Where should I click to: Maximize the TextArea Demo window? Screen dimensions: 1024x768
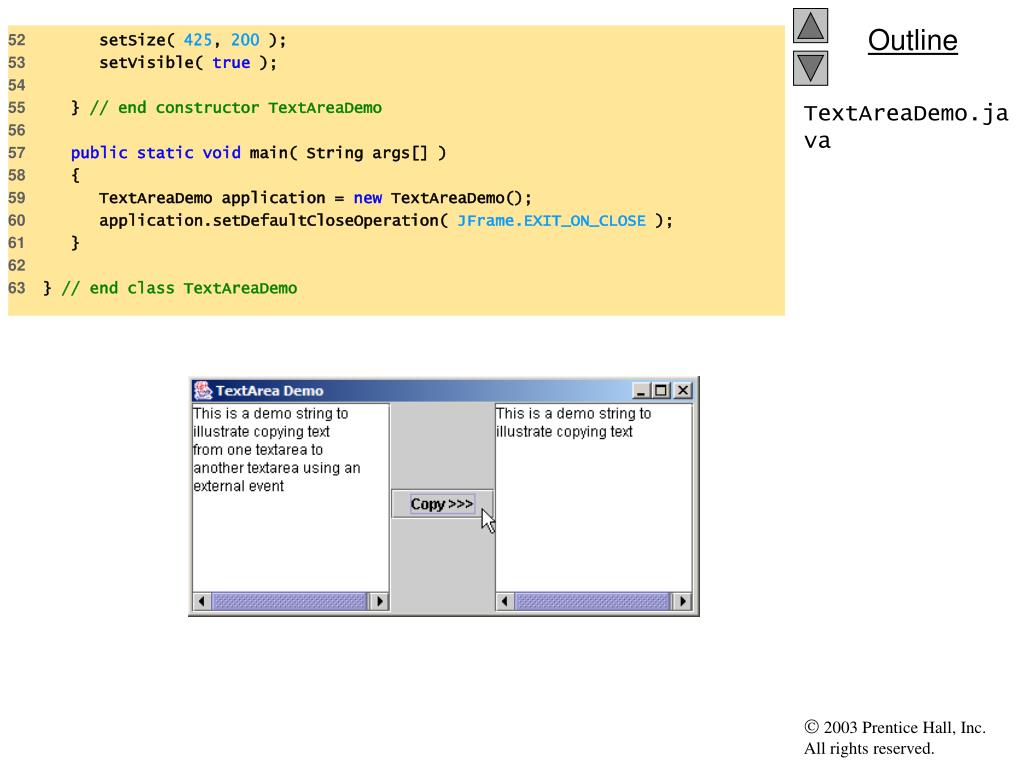pos(661,391)
